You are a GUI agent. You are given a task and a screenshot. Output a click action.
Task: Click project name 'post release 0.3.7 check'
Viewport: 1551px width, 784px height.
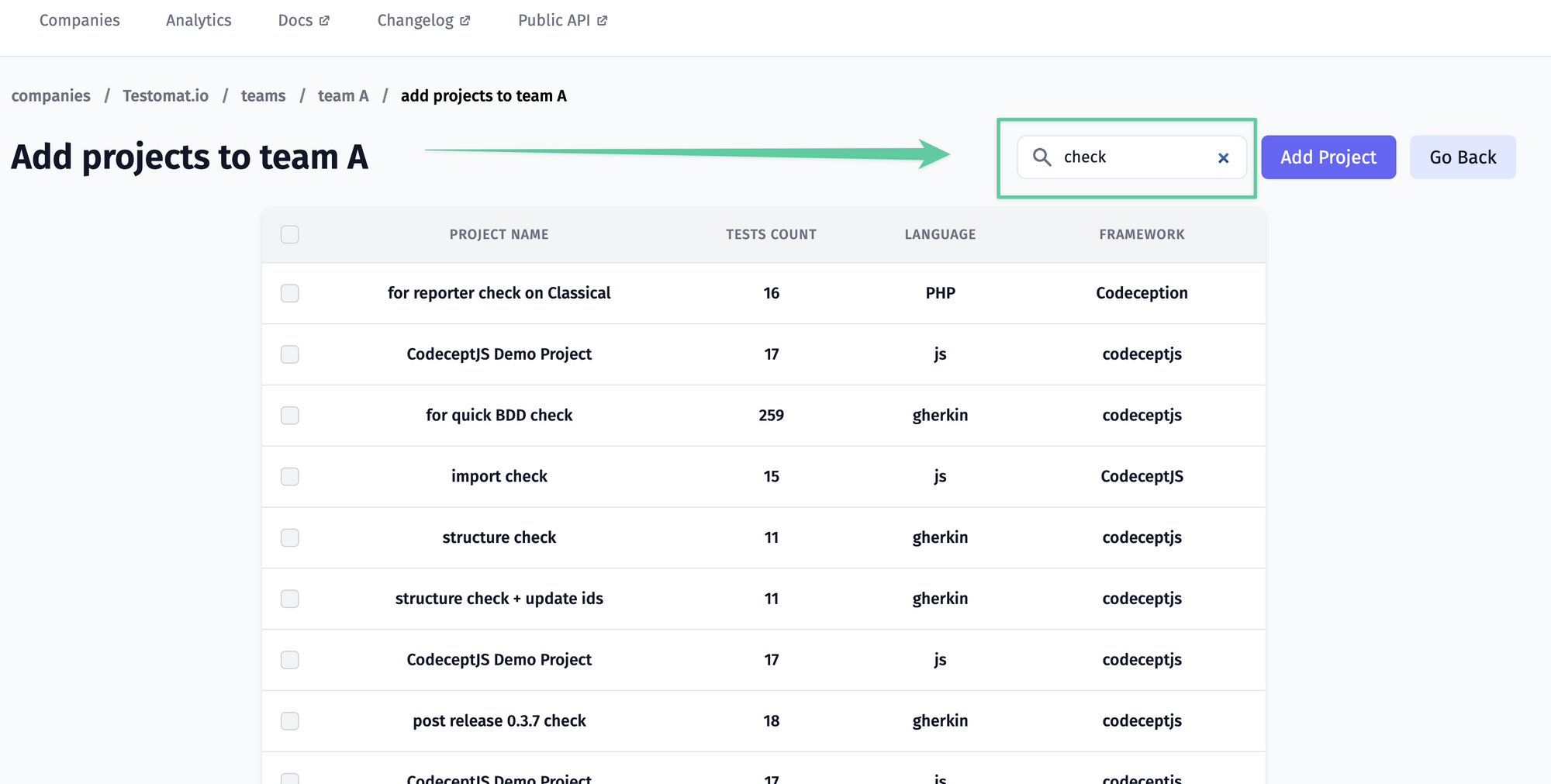(x=499, y=721)
